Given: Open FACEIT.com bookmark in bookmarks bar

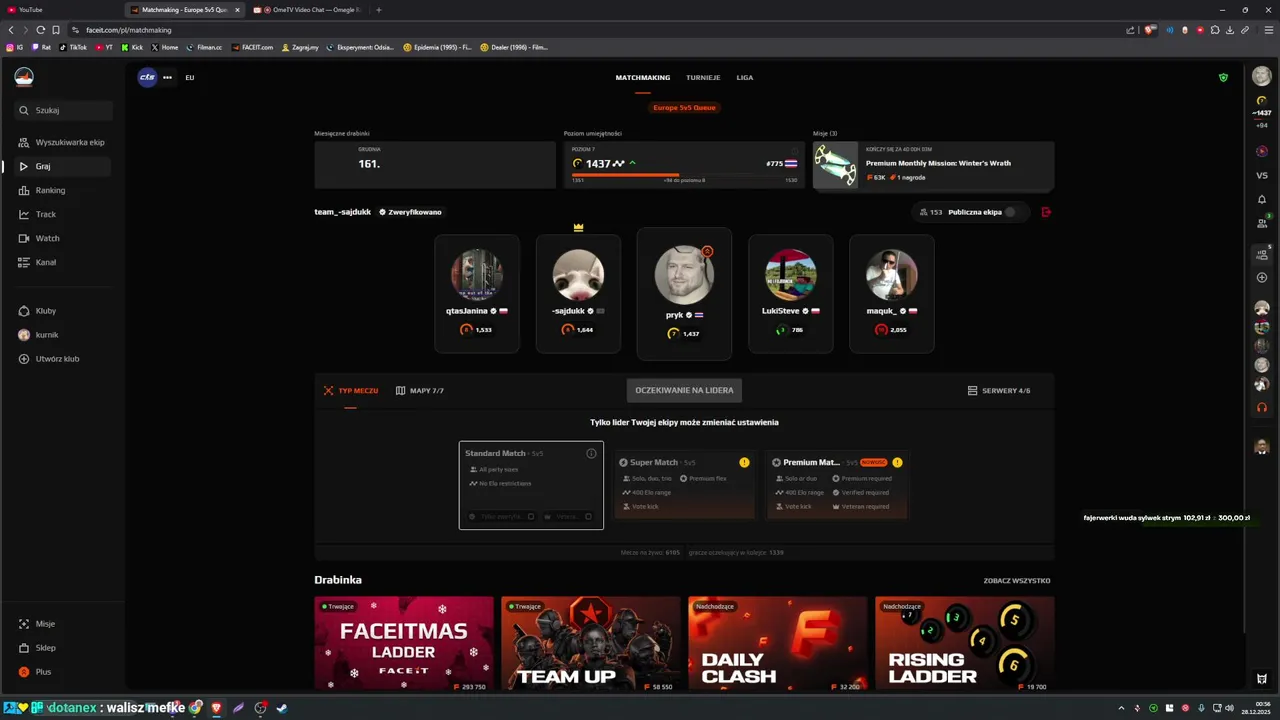Looking at the screenshot, I should tap(251, 47).
